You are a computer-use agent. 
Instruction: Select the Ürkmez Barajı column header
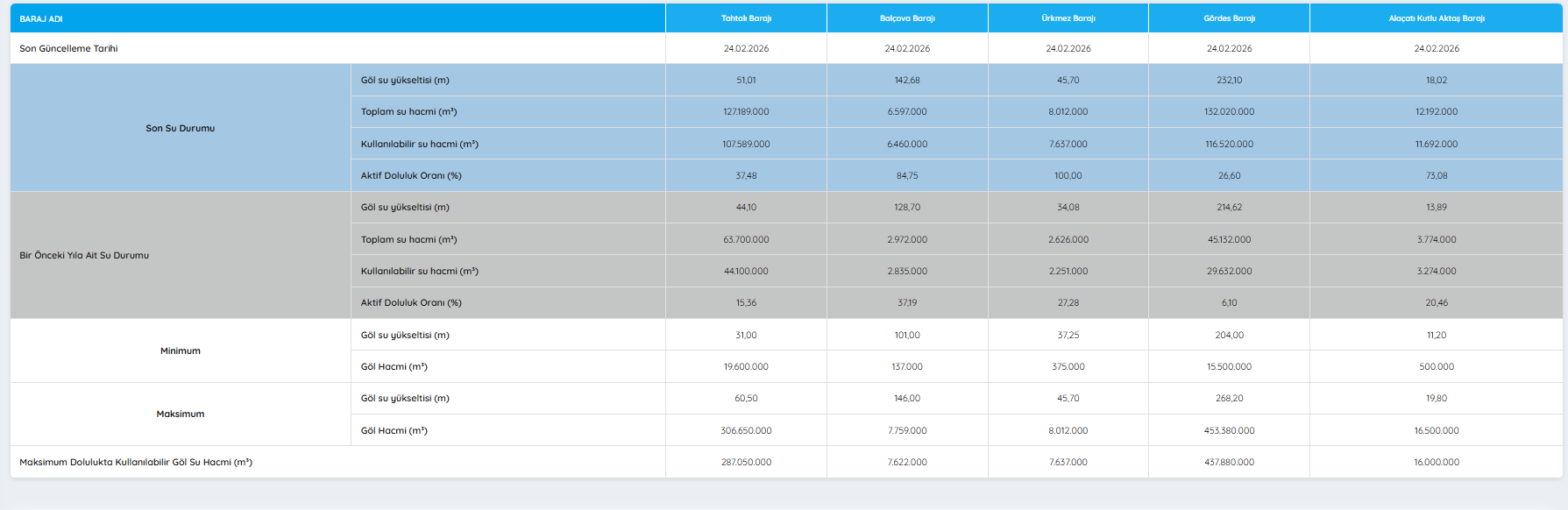pyautogui.click(x=1068, y=18)
